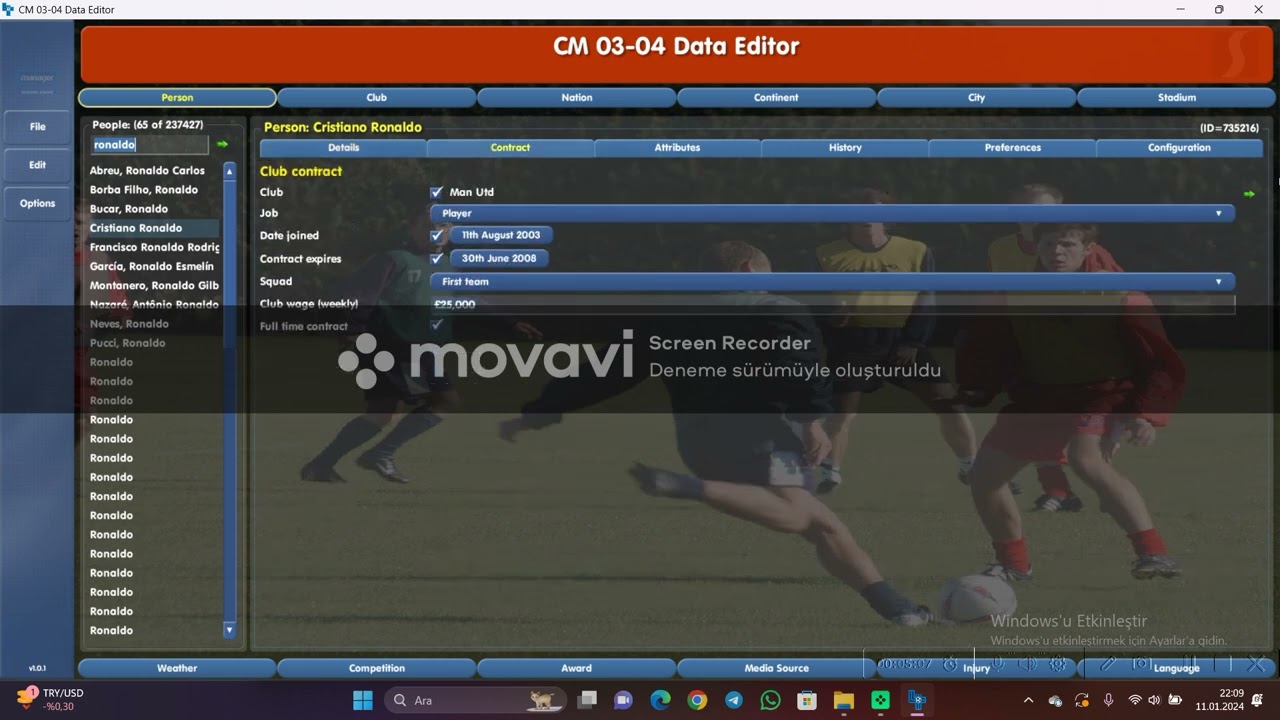Switch to the Attributes tab
Image resolution: width=1280 pixels, height=720 pixels.
pos(677,147)
